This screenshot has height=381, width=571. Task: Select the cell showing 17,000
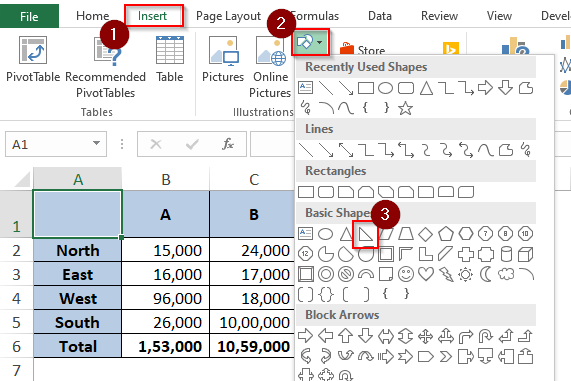click(252, 274)
